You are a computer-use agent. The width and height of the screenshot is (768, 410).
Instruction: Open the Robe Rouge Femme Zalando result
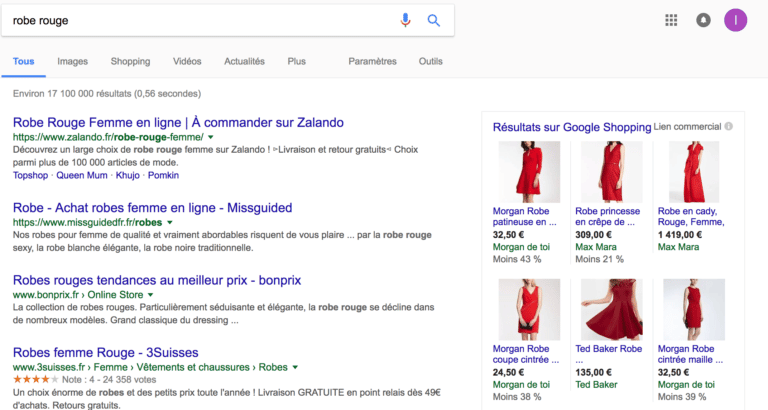(178, 122)
